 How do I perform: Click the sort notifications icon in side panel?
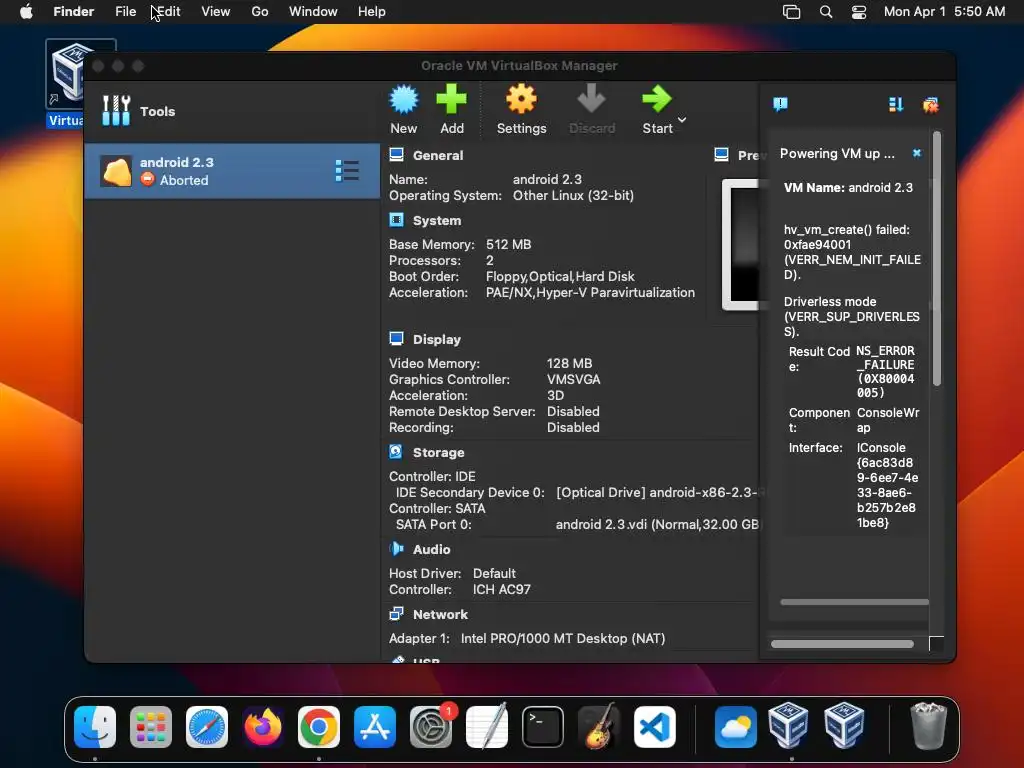click(x=896, y=104)
